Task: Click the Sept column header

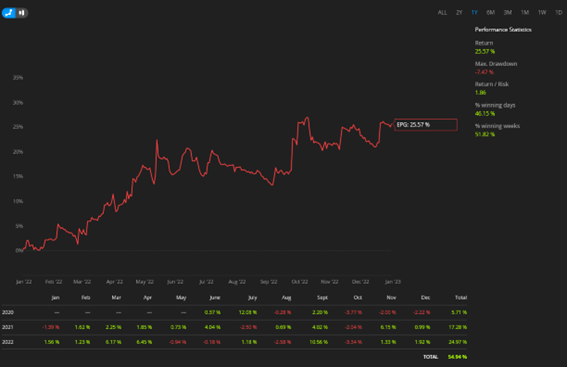Action: 322,298
